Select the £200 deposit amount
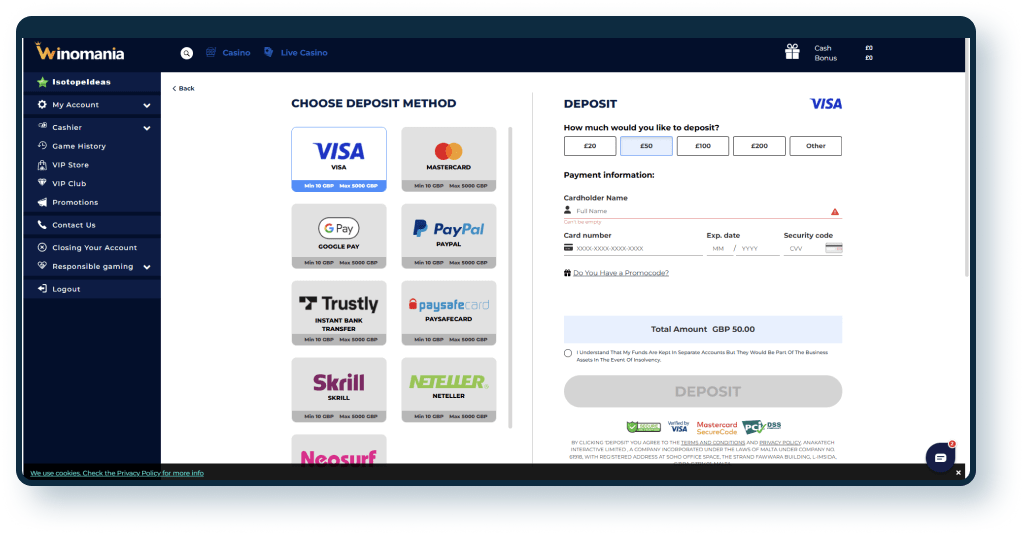 pos(759,146)
